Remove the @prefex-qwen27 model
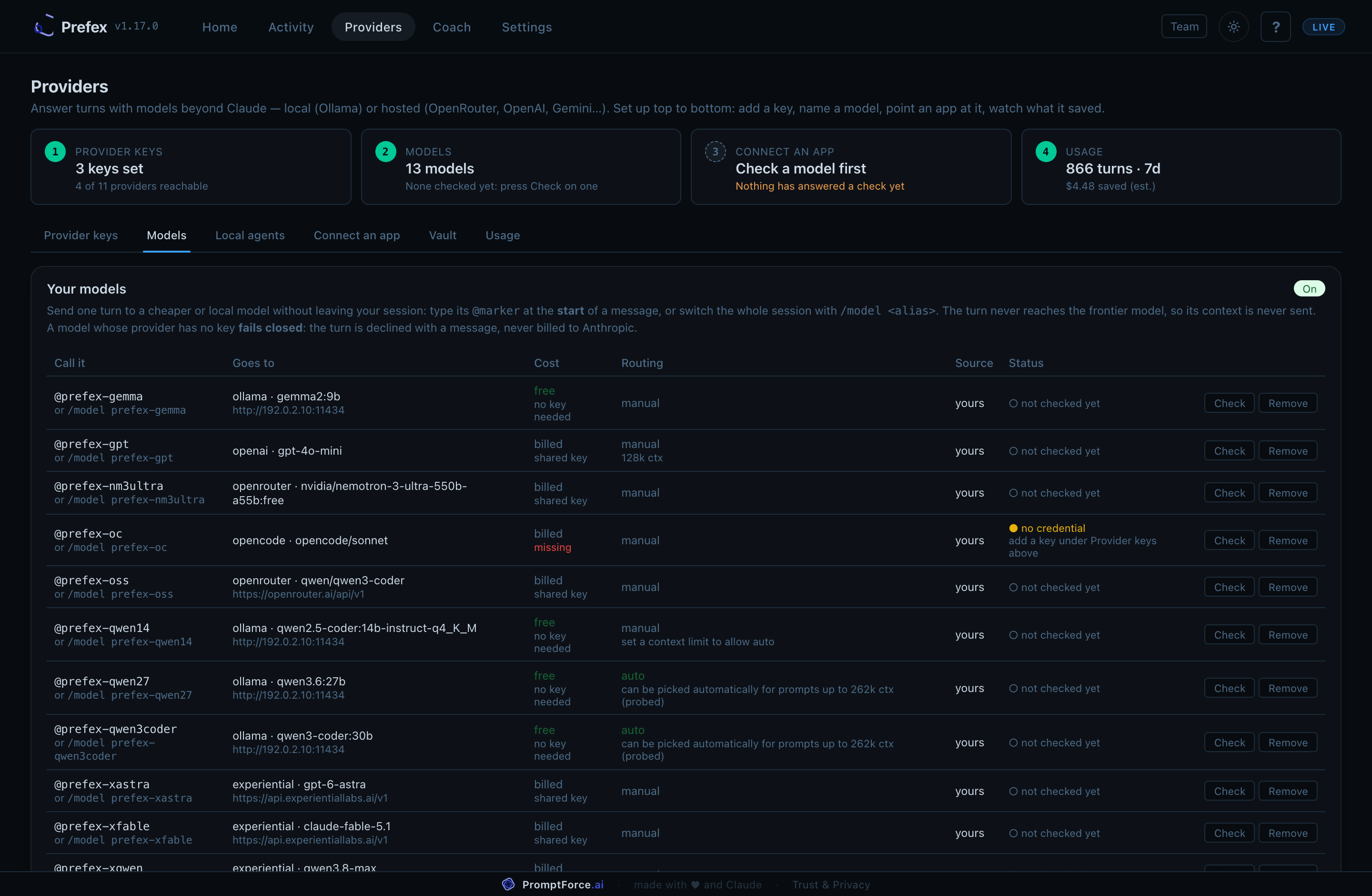The height and width of the screenshot is (896, 1372). [x=1288, y=688]
